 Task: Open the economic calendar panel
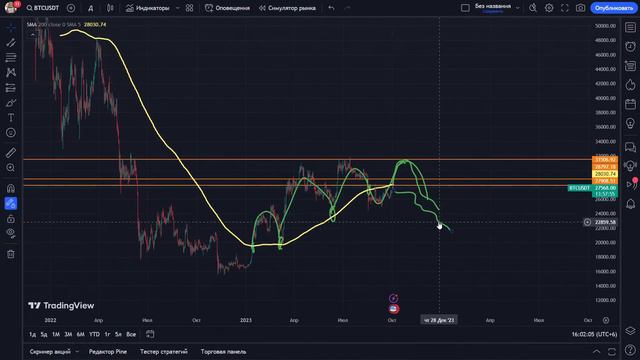631,104
